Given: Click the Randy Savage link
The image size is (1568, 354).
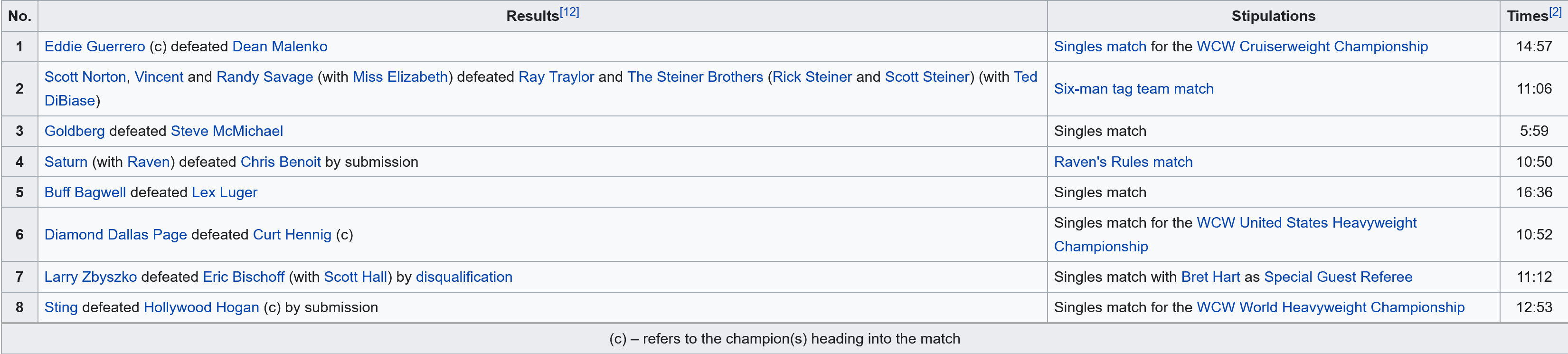Looking at the screenshot, I should click(x=264, y=77).
